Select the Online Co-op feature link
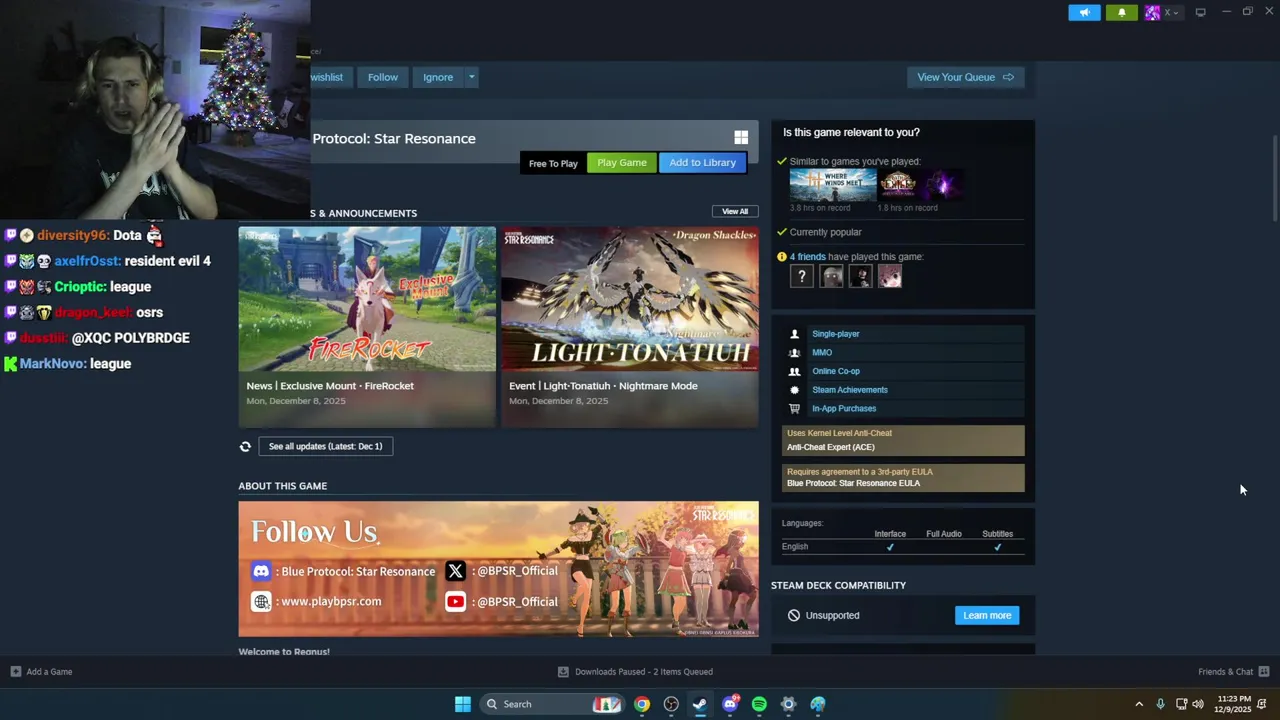 click(x=836, y=371)
